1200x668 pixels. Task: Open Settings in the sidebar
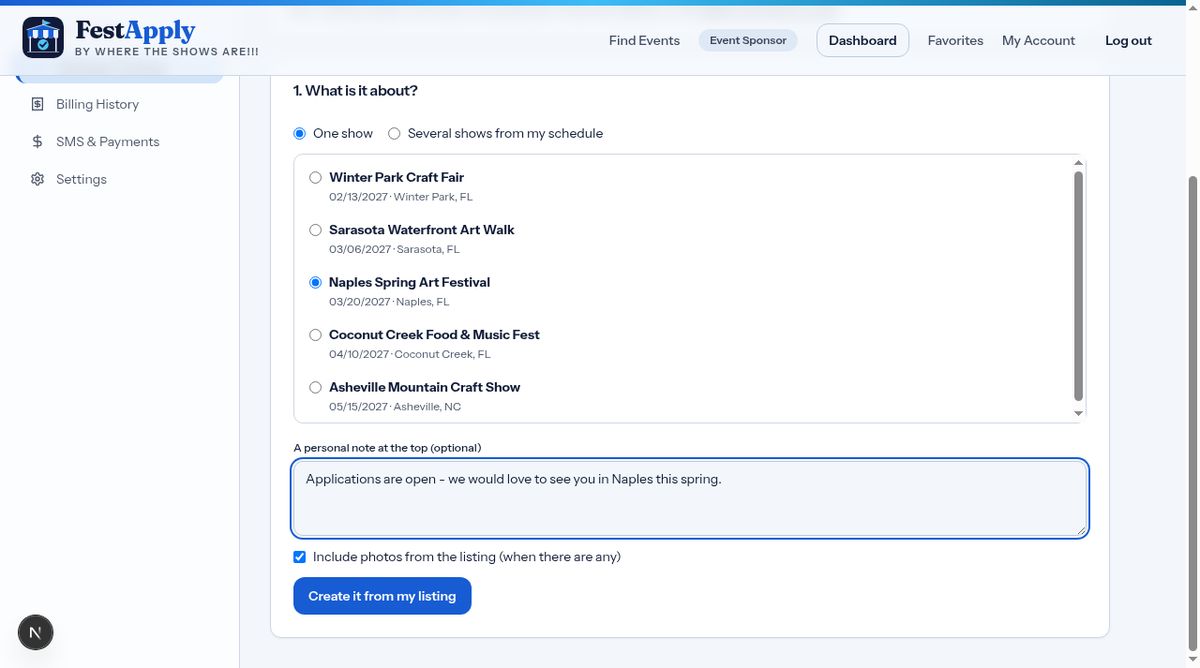point(81,179)
